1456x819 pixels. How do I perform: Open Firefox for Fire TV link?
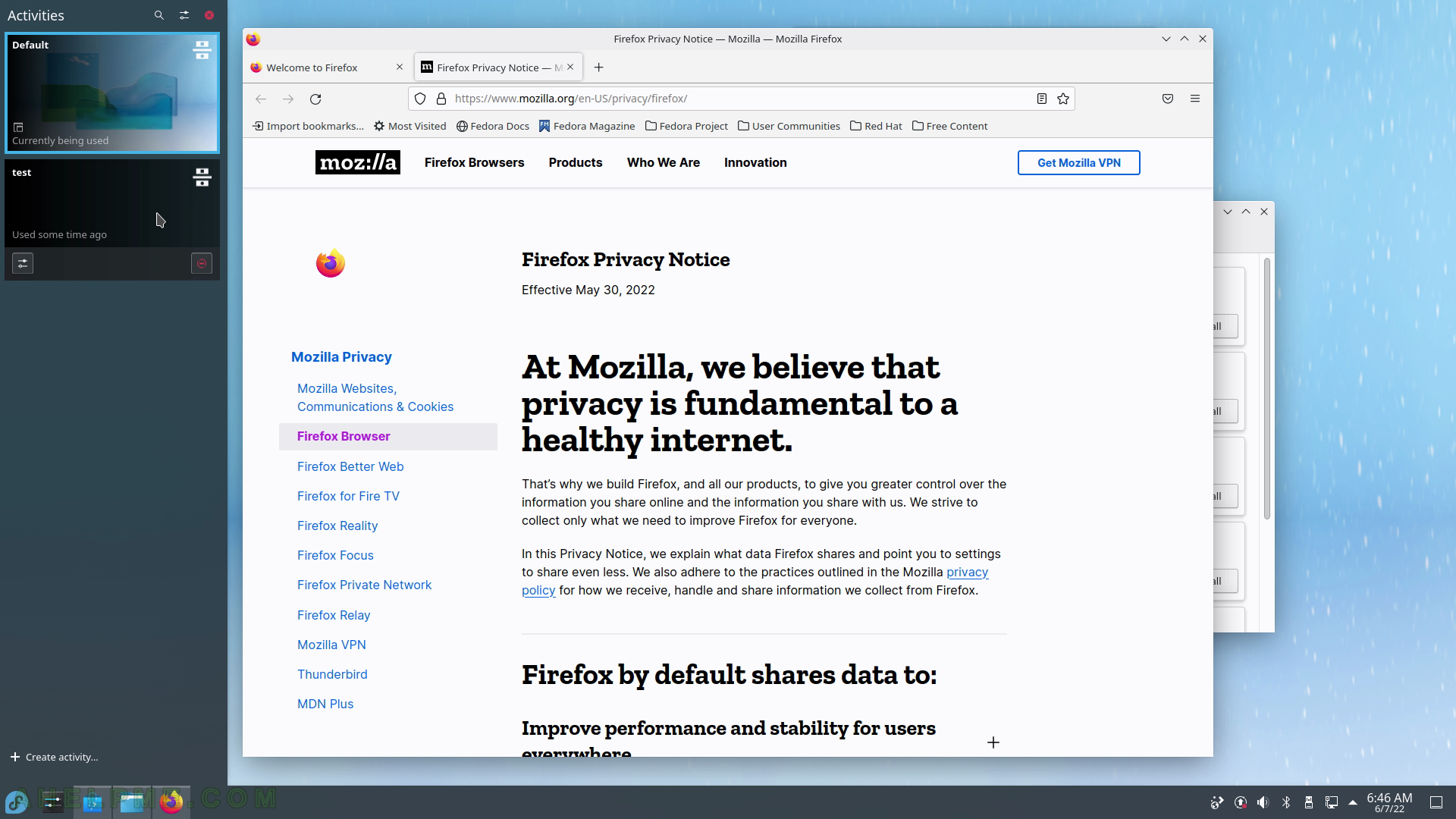coord(348,496)
